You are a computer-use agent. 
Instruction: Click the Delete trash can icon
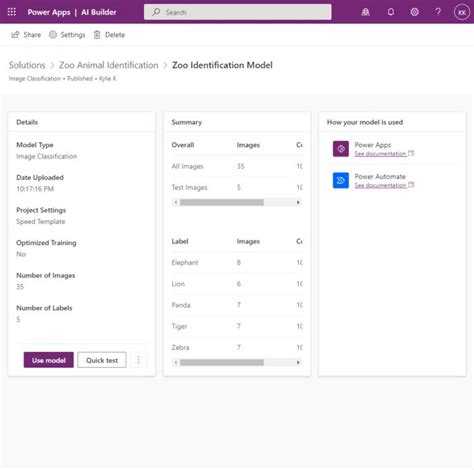pos(97,35)
